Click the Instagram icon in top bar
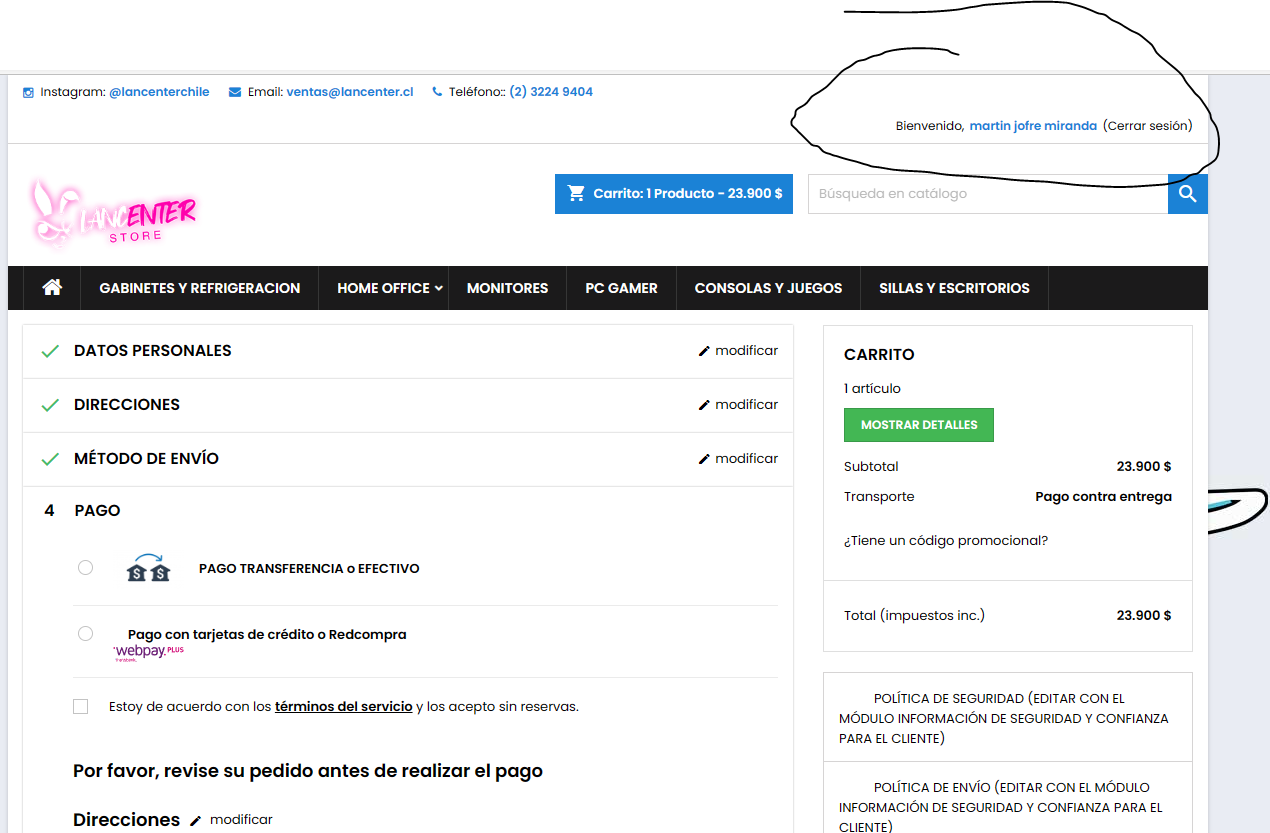Screen dimensions: 1270x833 28,92
